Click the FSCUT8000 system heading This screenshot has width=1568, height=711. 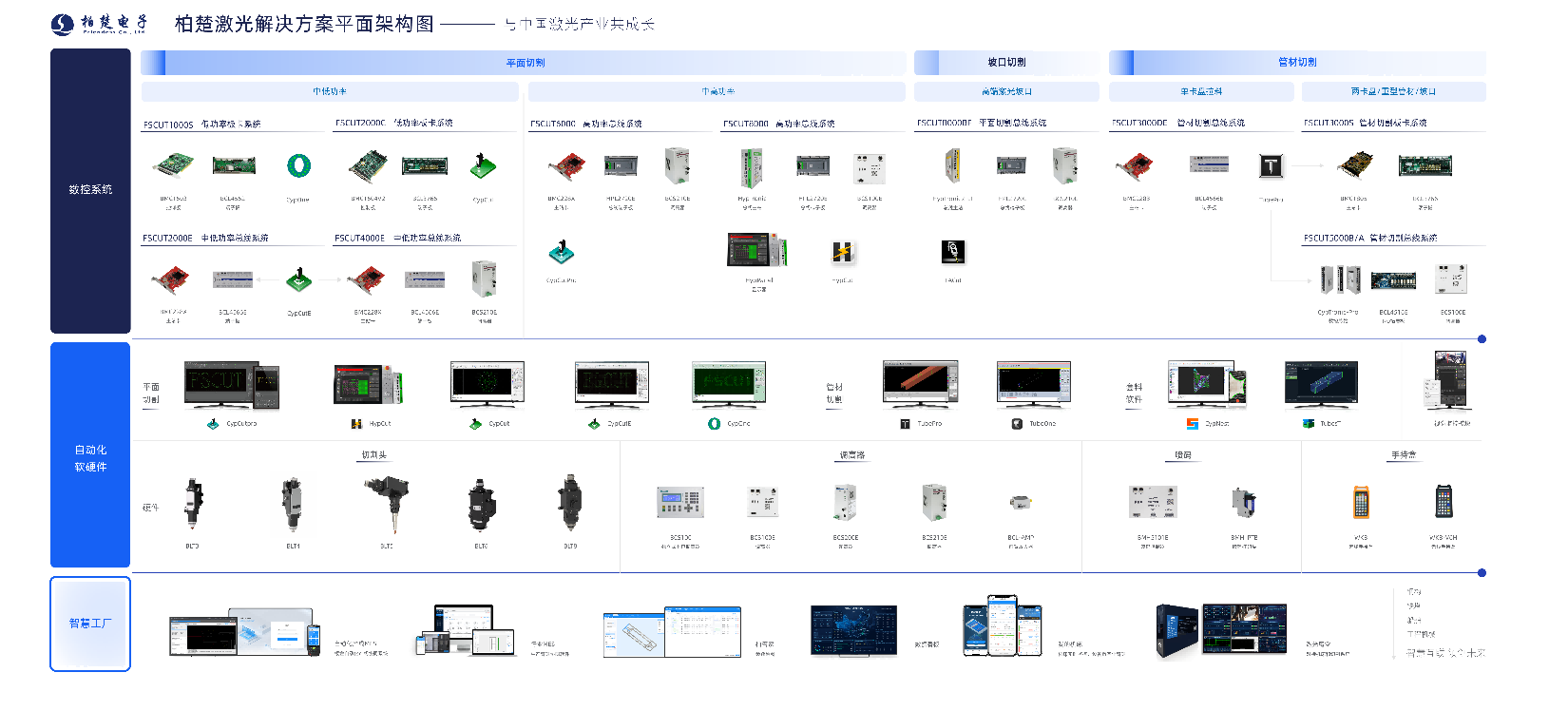click(778, 124)
